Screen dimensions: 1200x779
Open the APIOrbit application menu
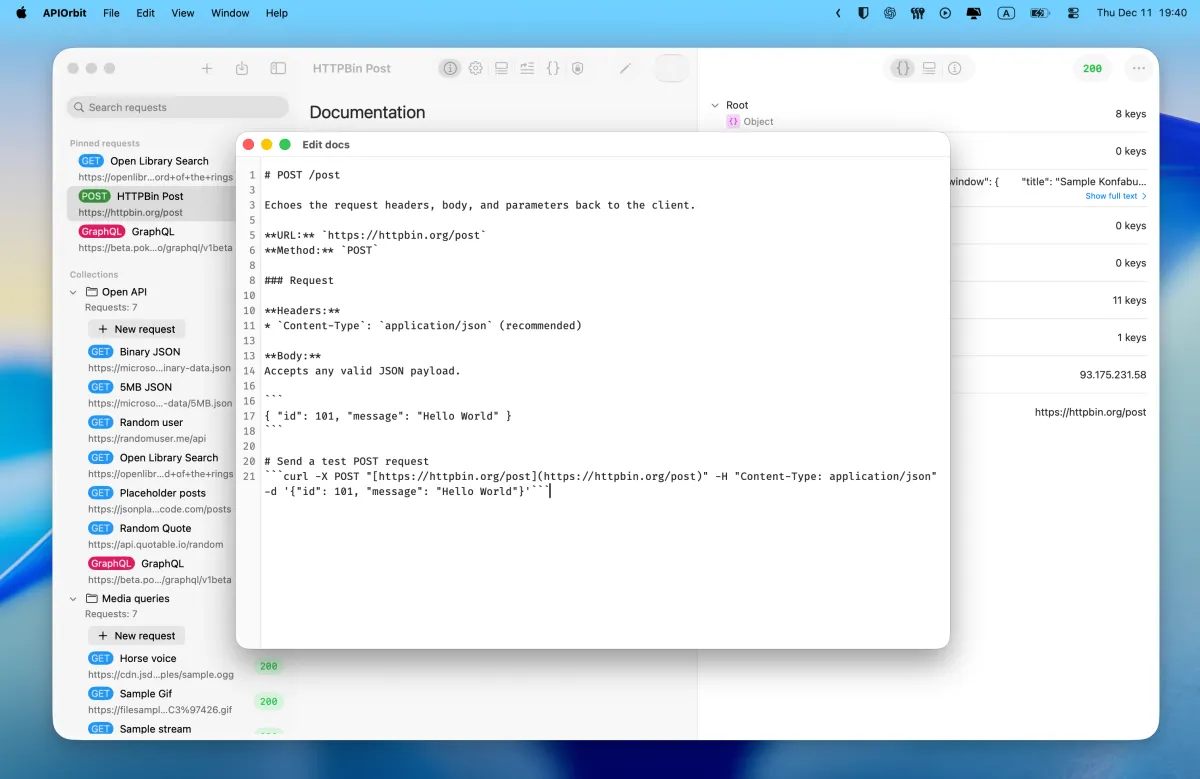pyautogui.click(x=63, y=13)
